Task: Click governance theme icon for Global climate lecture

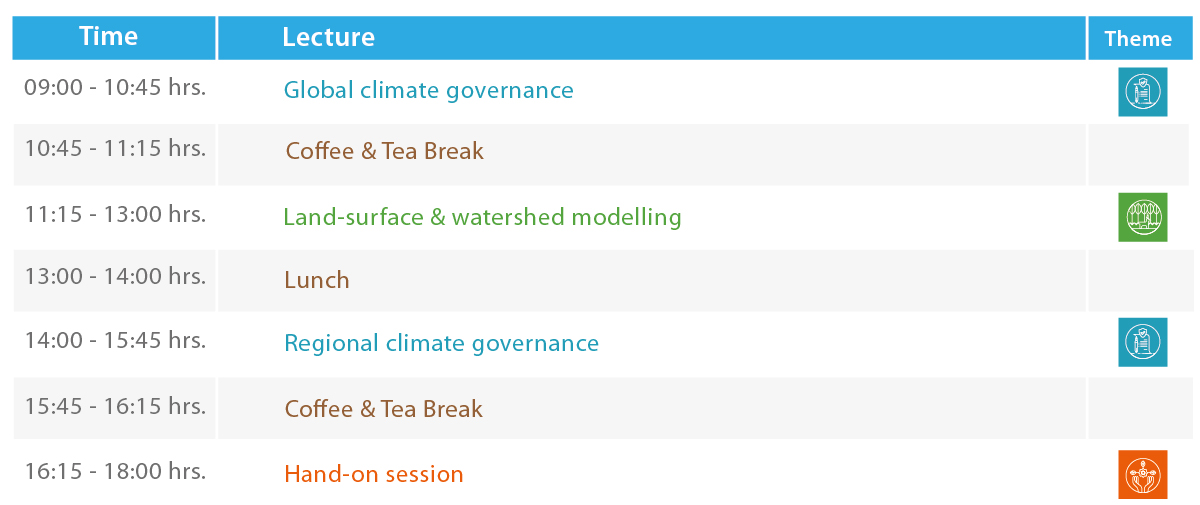Action: 1142,92
